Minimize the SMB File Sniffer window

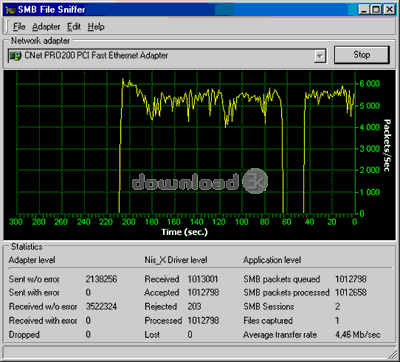pyautogui.click(x=364, y=10)
